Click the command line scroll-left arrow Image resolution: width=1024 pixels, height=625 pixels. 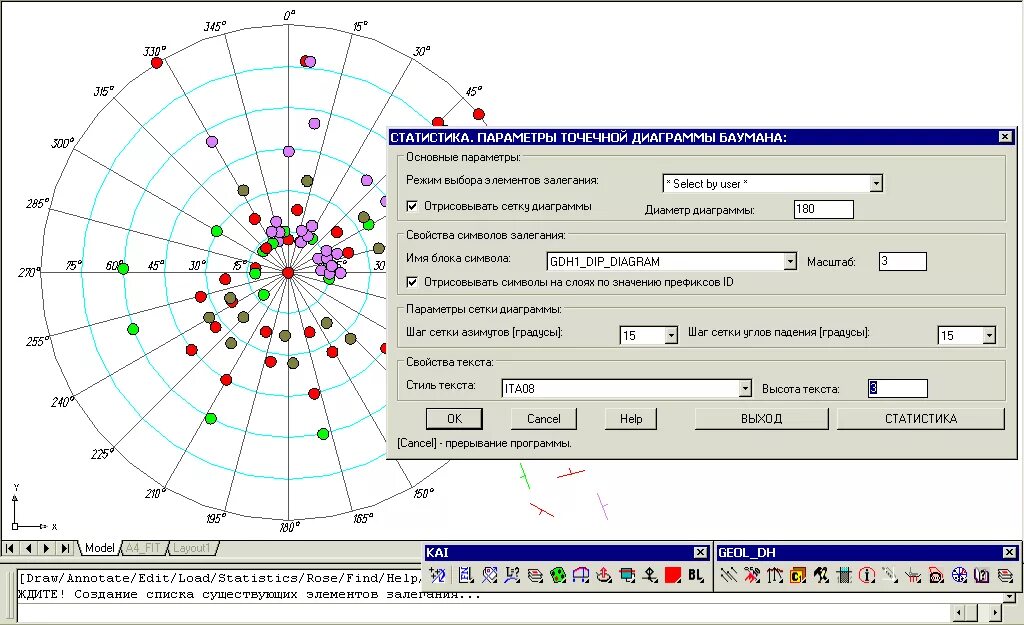959,613
